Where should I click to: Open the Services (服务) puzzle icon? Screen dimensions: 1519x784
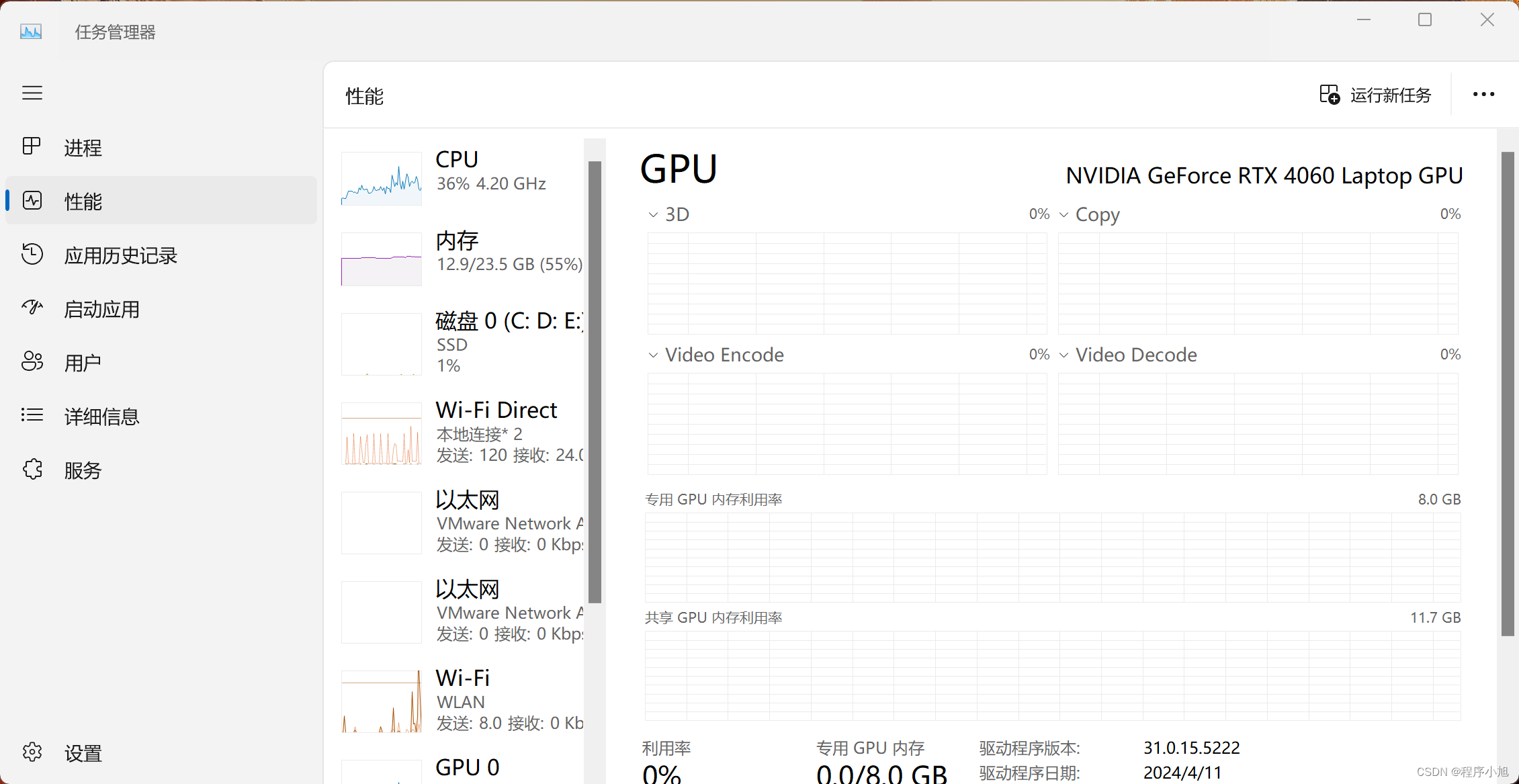tap(32, 469)
